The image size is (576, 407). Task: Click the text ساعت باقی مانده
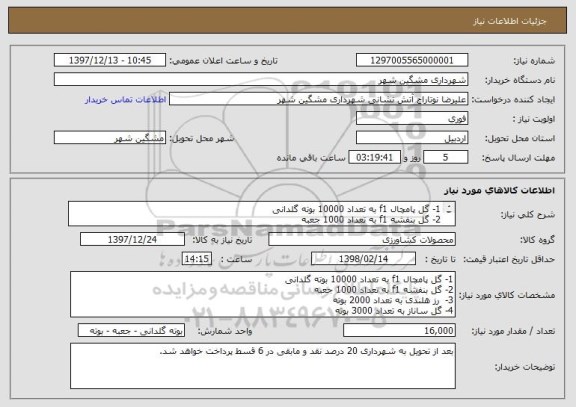point(311,158)
